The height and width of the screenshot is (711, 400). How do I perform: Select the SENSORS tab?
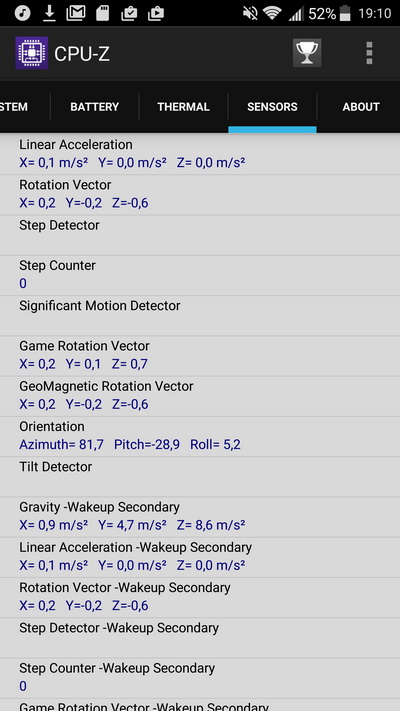272,107
